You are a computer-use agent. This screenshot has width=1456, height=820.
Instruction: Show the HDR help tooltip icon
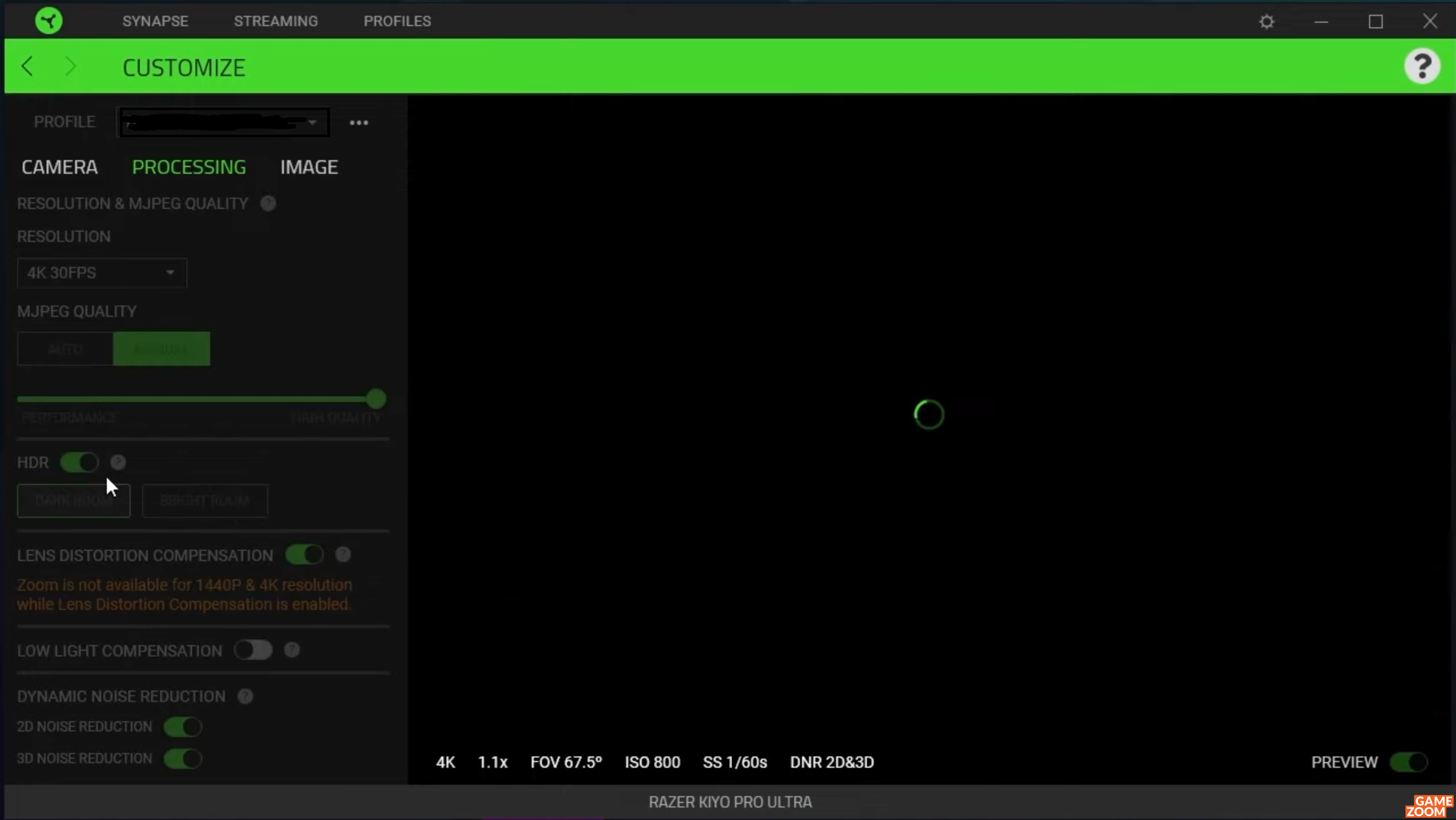[x=118, y=462]
